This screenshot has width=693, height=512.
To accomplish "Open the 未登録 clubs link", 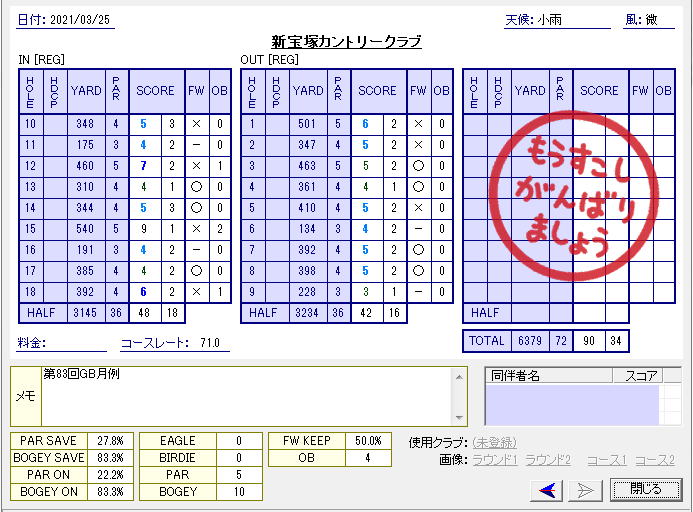I will point(494,443).
